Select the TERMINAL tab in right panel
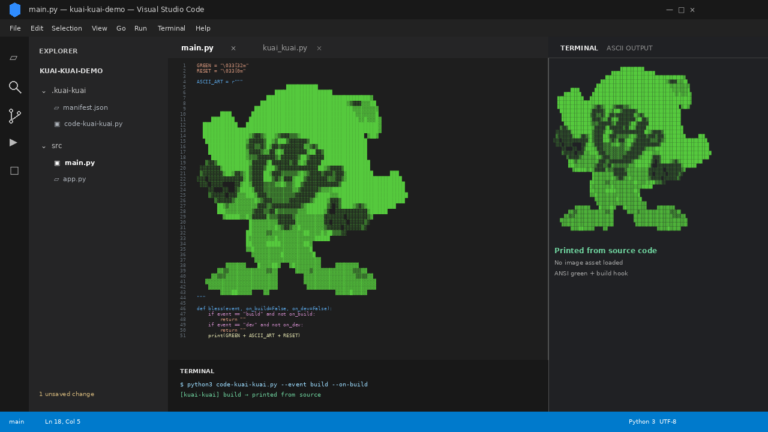Image resolution: width=768 pixels, height=432 pixels. click(579, 48)
